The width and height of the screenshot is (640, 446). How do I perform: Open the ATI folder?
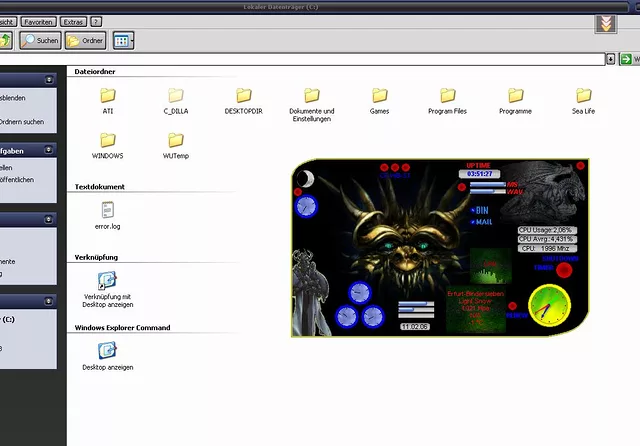(108, 96)
